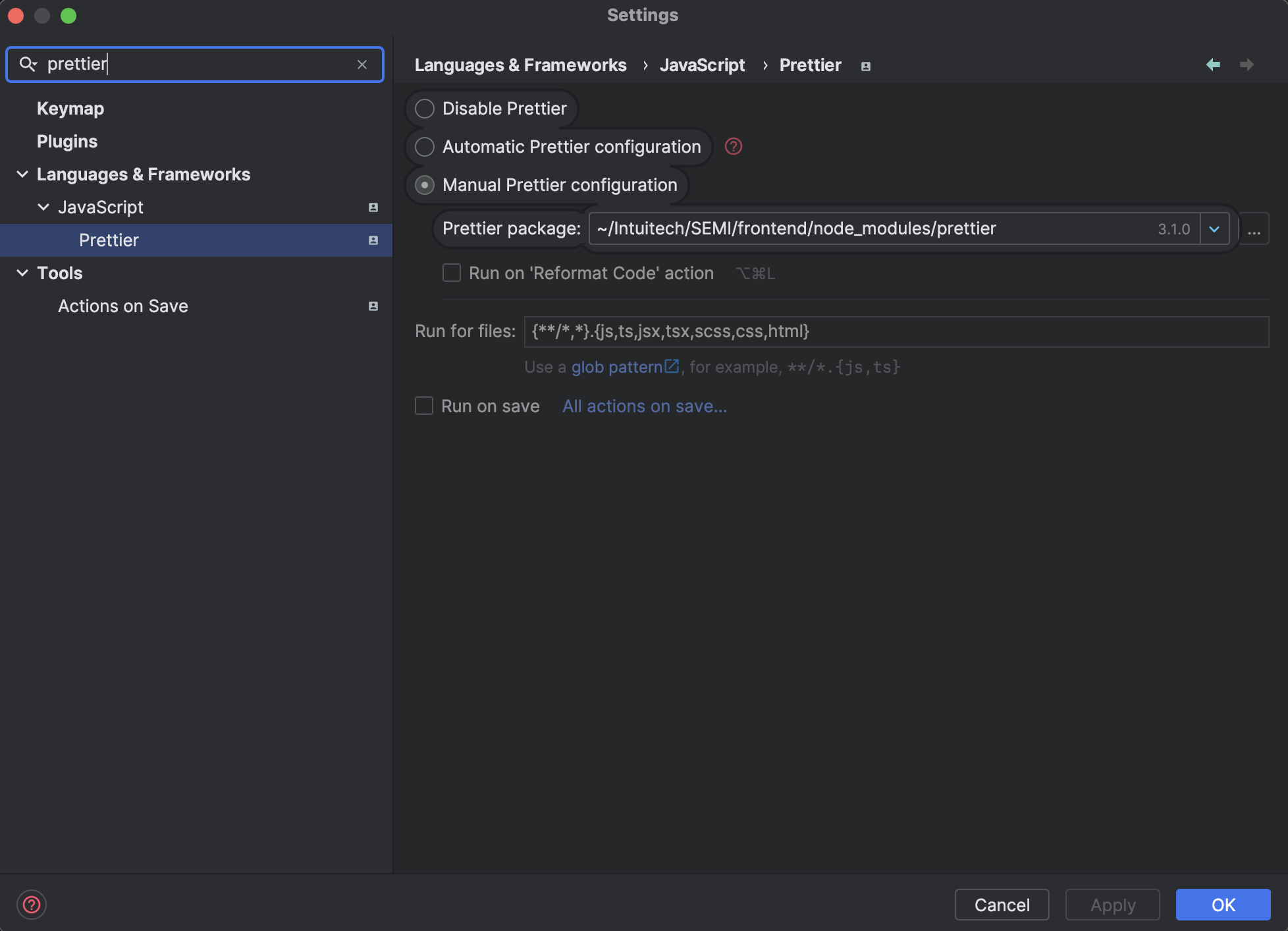Clear the search field with X icon

pos(362,65)
